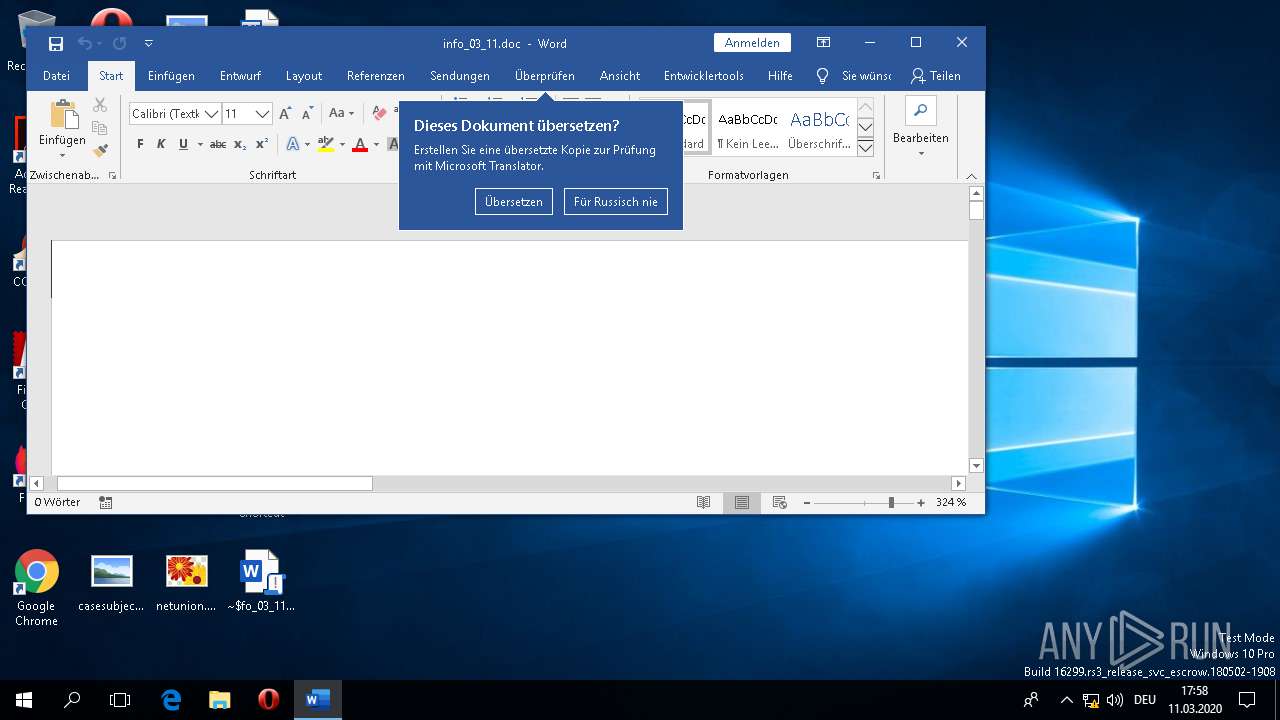Click the zoom-out minus button

807,502
